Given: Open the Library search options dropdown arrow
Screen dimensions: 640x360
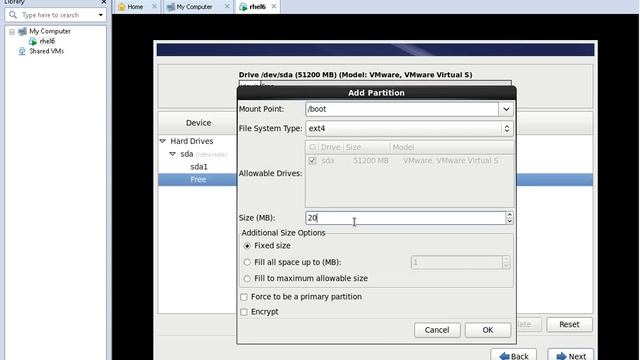Looking at the screenshot, I should (x=100, y=15).
